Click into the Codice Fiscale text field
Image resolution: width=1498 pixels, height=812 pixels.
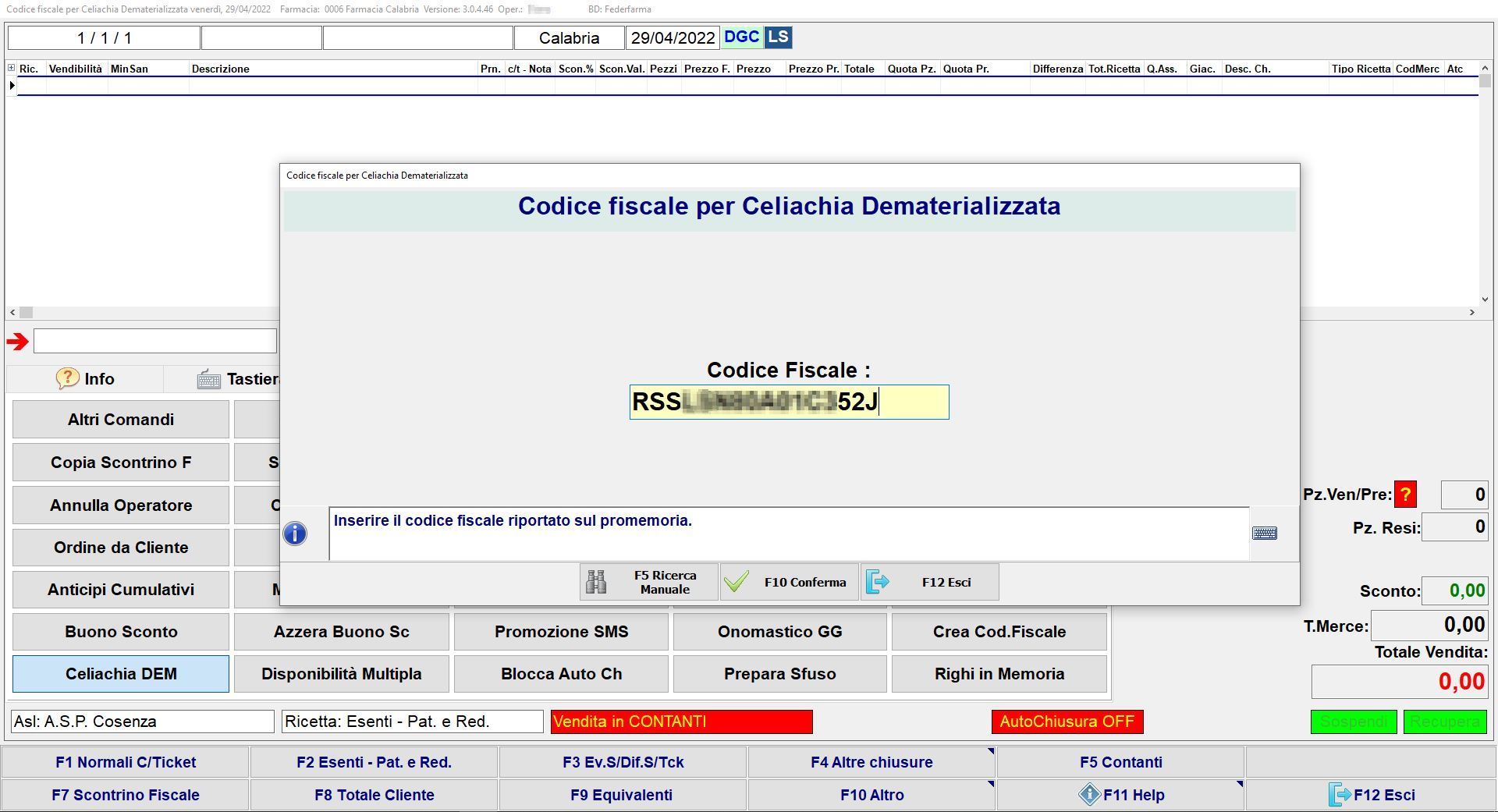pyautogui.click(x=789, y=402)
